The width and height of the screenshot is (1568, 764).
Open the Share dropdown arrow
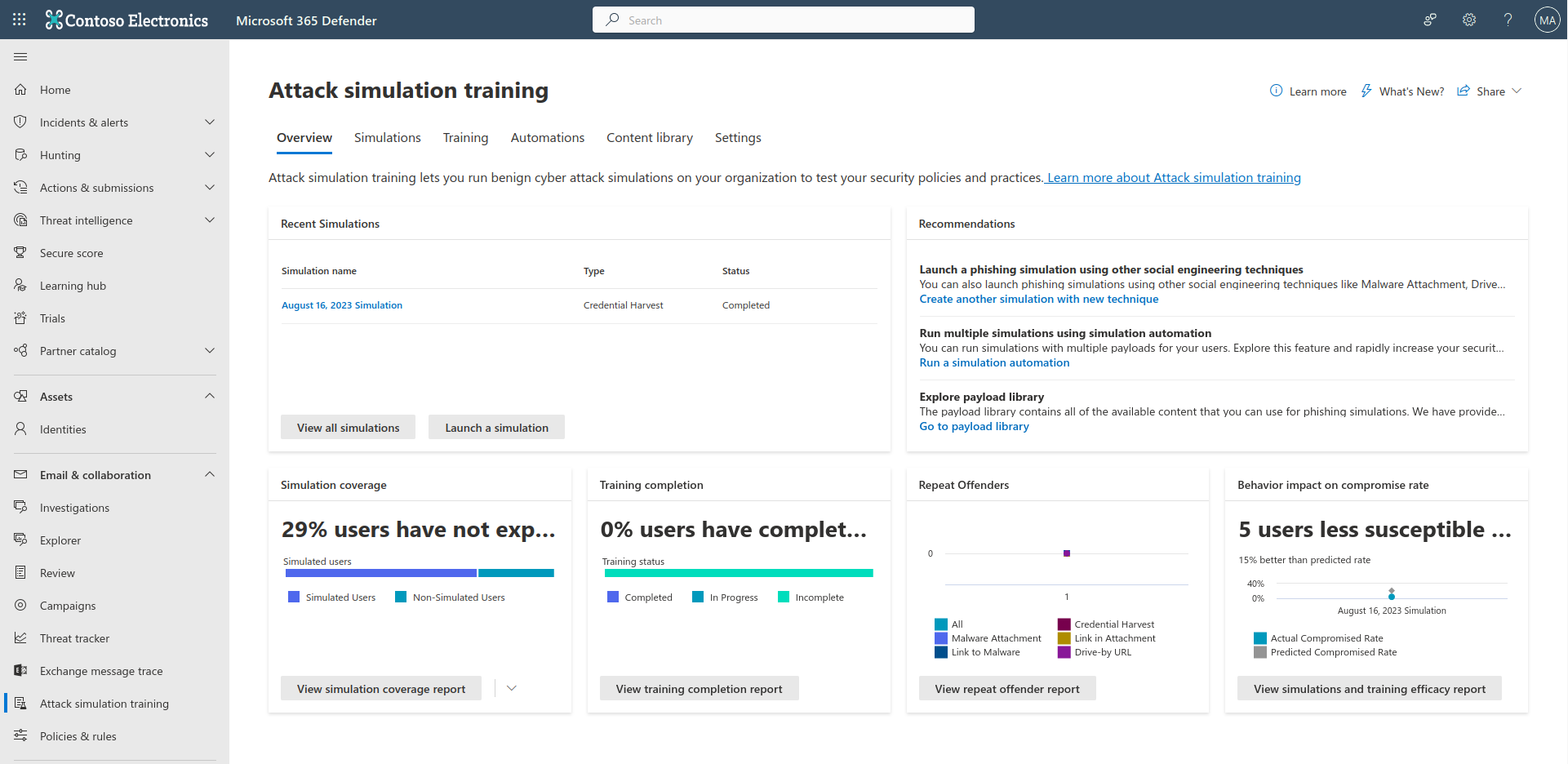(x=1517, y=91)
